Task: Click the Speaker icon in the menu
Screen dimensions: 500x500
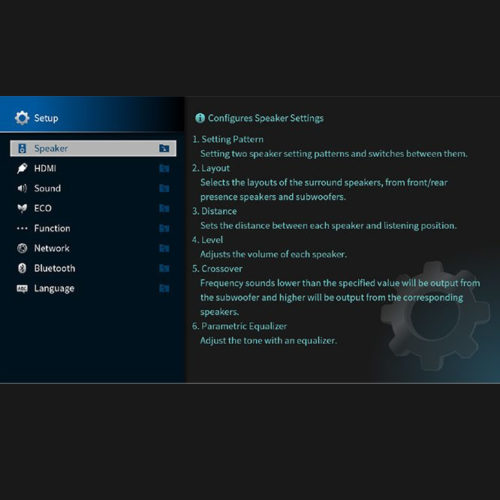Action: 22,148
